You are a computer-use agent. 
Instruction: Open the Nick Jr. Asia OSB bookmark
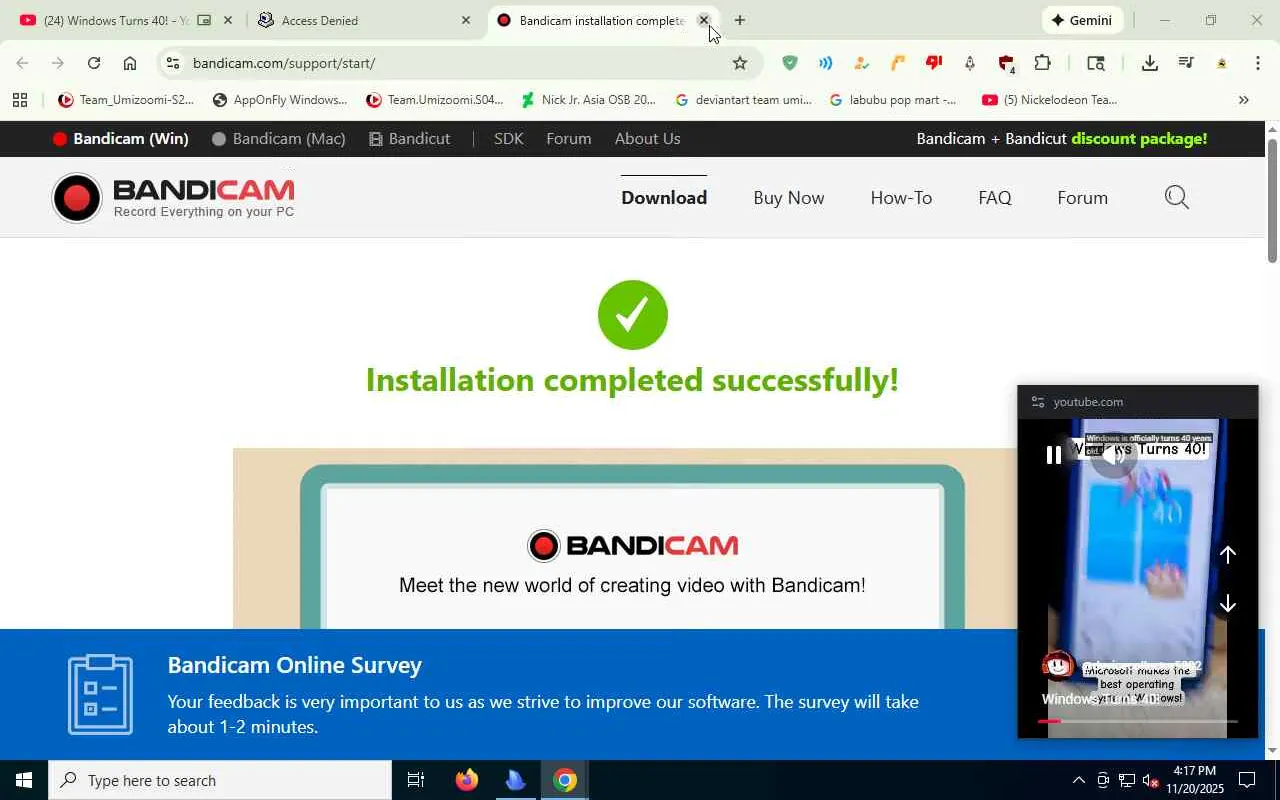(588, 100)
